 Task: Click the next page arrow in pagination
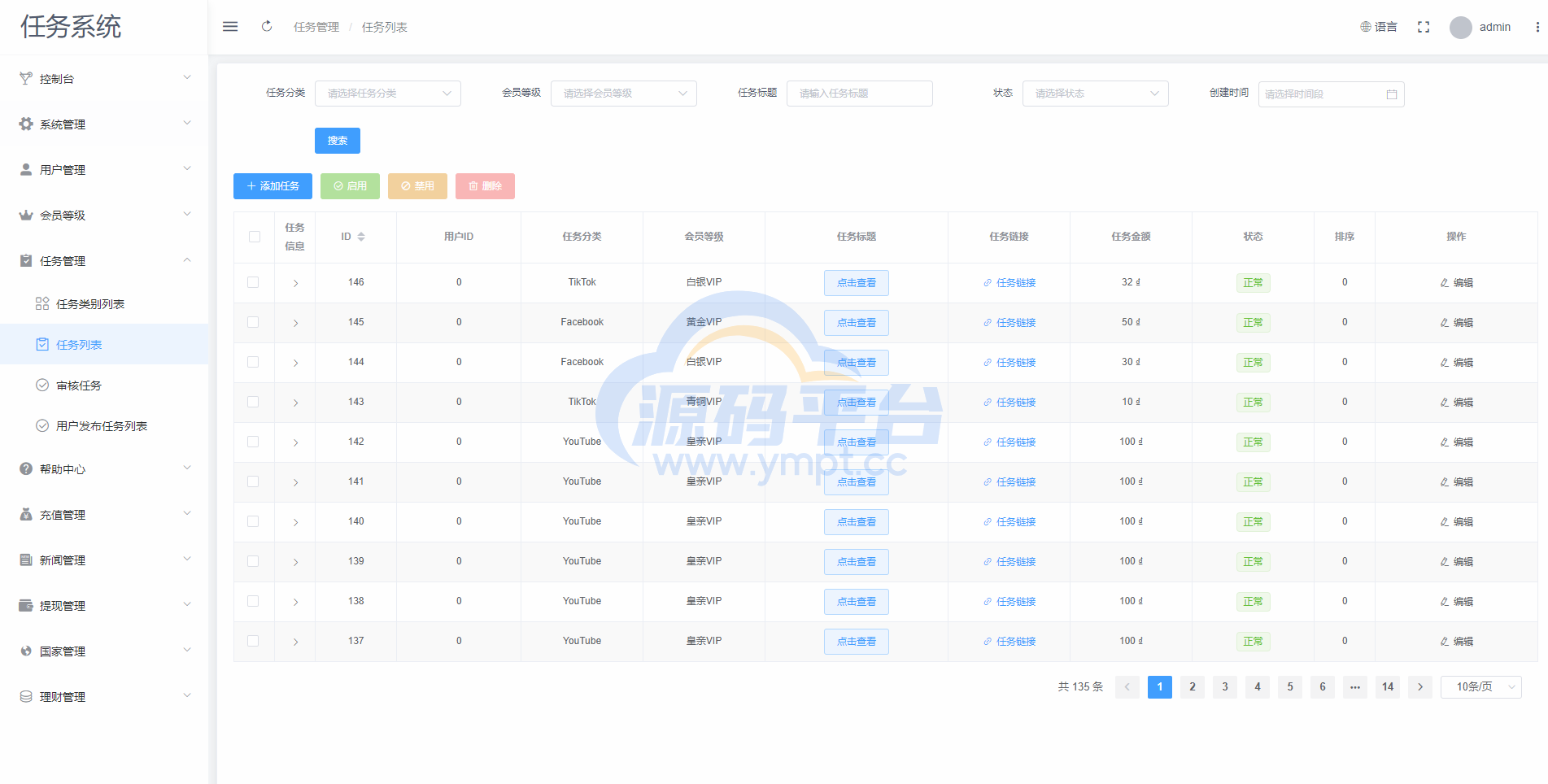click(x=1420, y=687)
